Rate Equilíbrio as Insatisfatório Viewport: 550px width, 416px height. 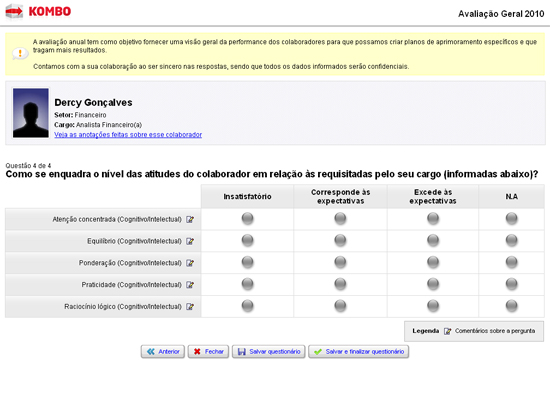click(x=247, y=240)
